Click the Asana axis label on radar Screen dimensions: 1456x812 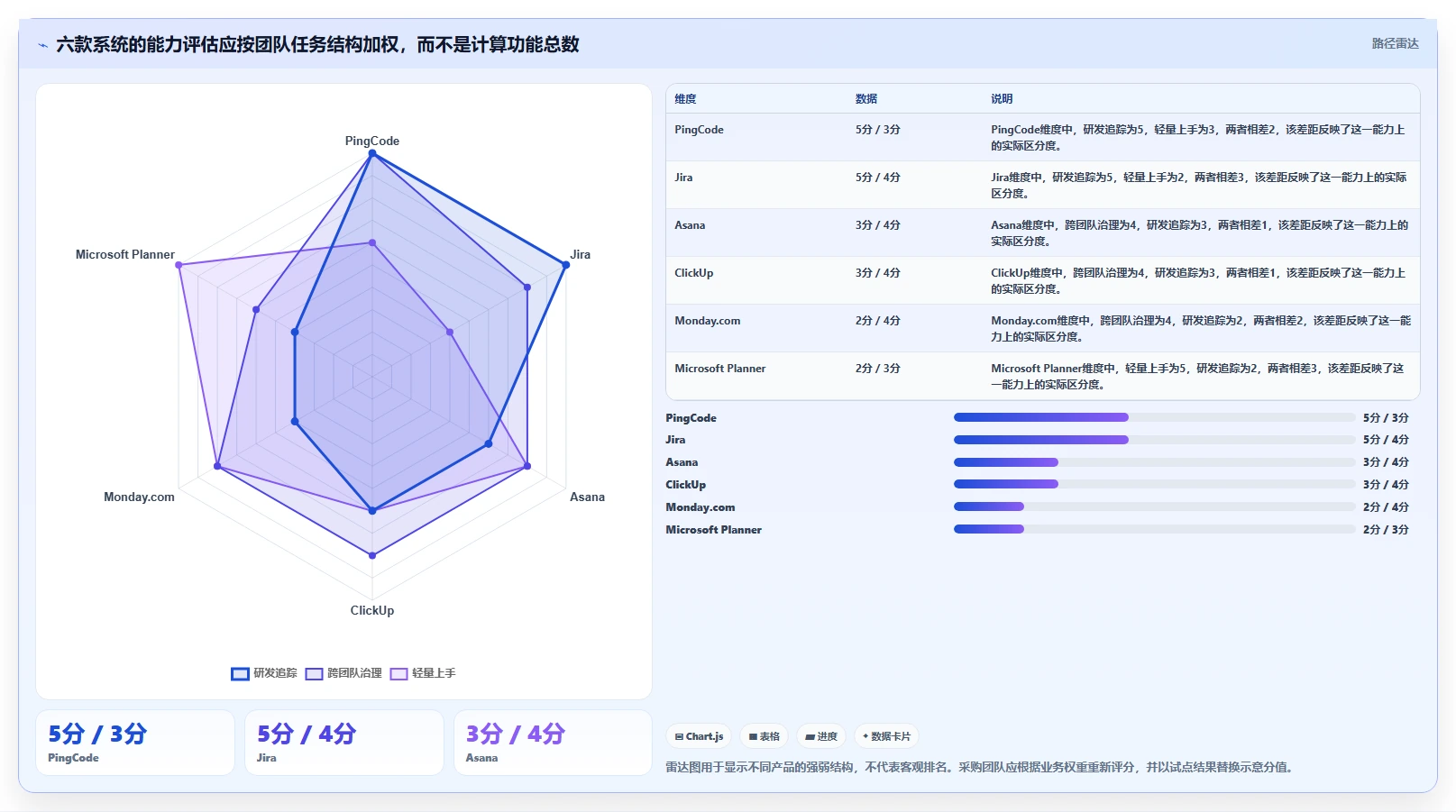pyautogui.click(x=587, y=497)
